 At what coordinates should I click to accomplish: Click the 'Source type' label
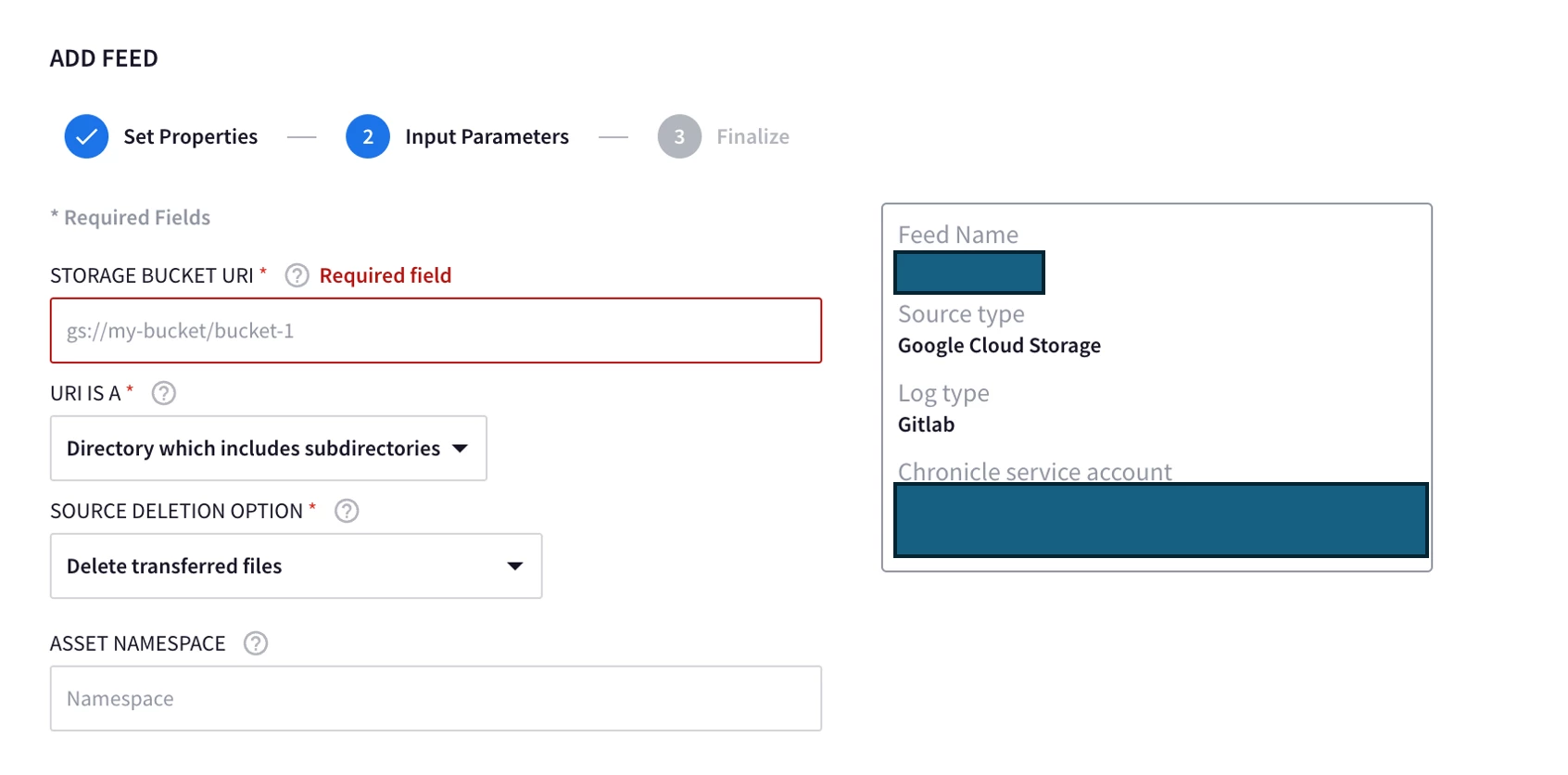[961, 314]
